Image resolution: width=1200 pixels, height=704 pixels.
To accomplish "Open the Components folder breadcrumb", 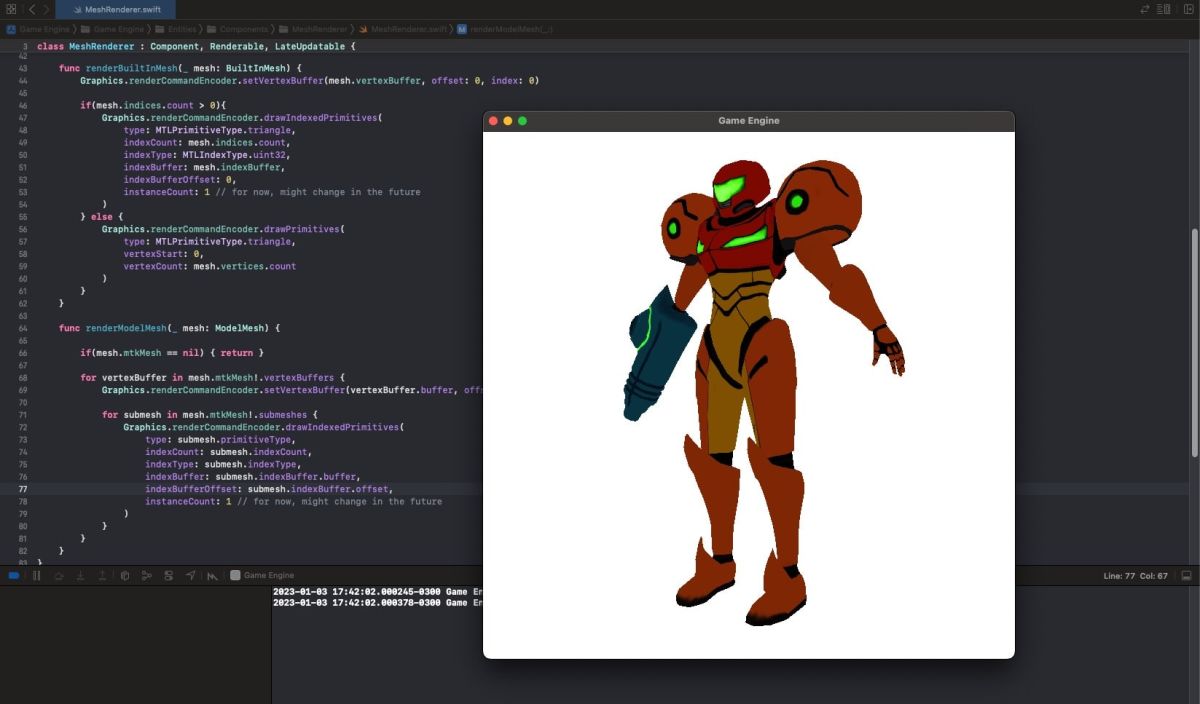I will click(x=237, y=29).
